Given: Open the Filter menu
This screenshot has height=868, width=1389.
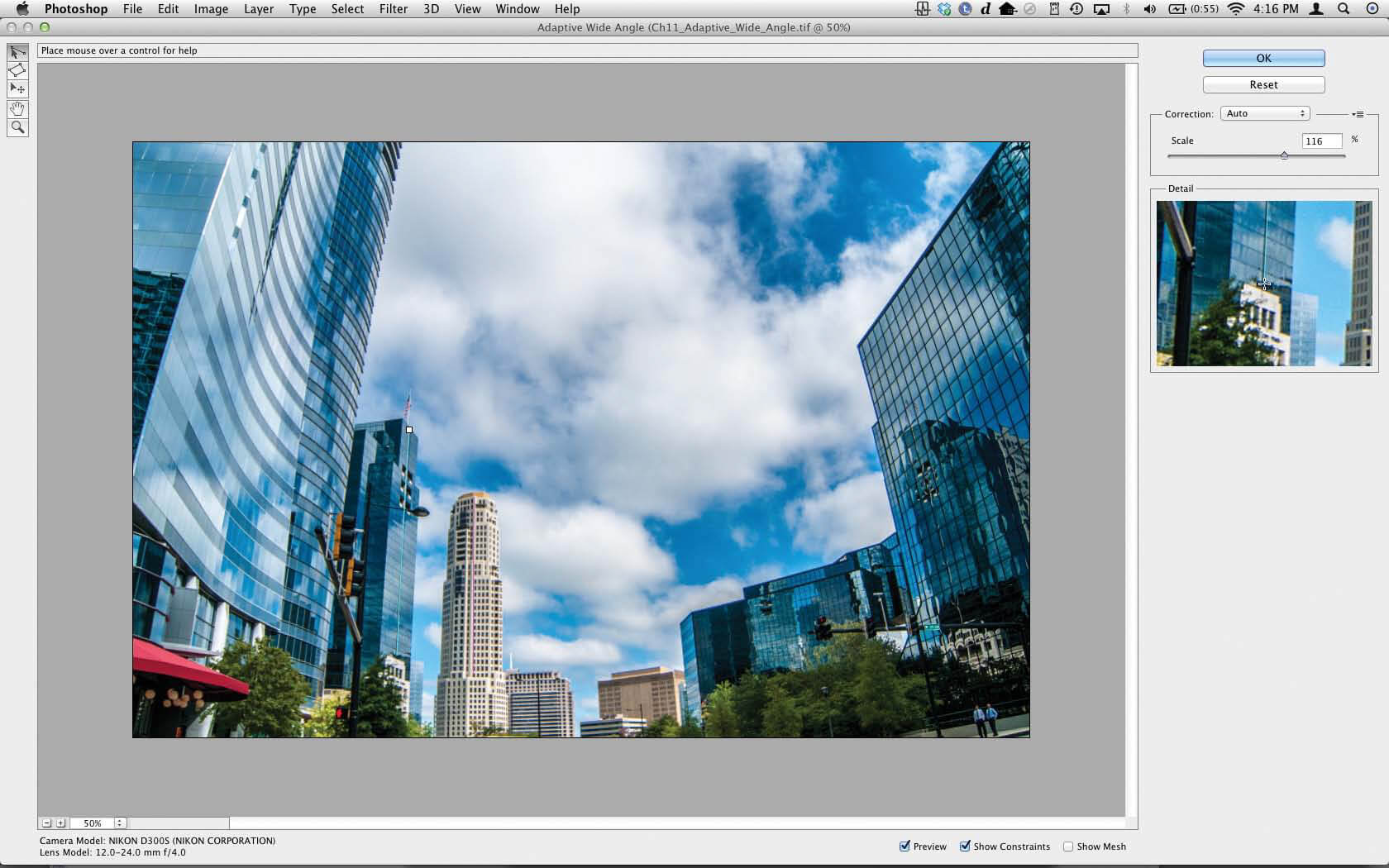Looking at the screenshot, I should click(393, 9).
